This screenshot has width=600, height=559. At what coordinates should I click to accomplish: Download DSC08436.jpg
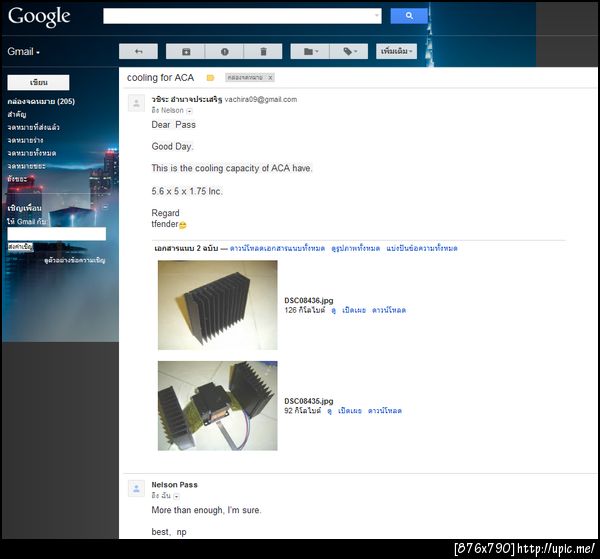[x=389, y=310]
